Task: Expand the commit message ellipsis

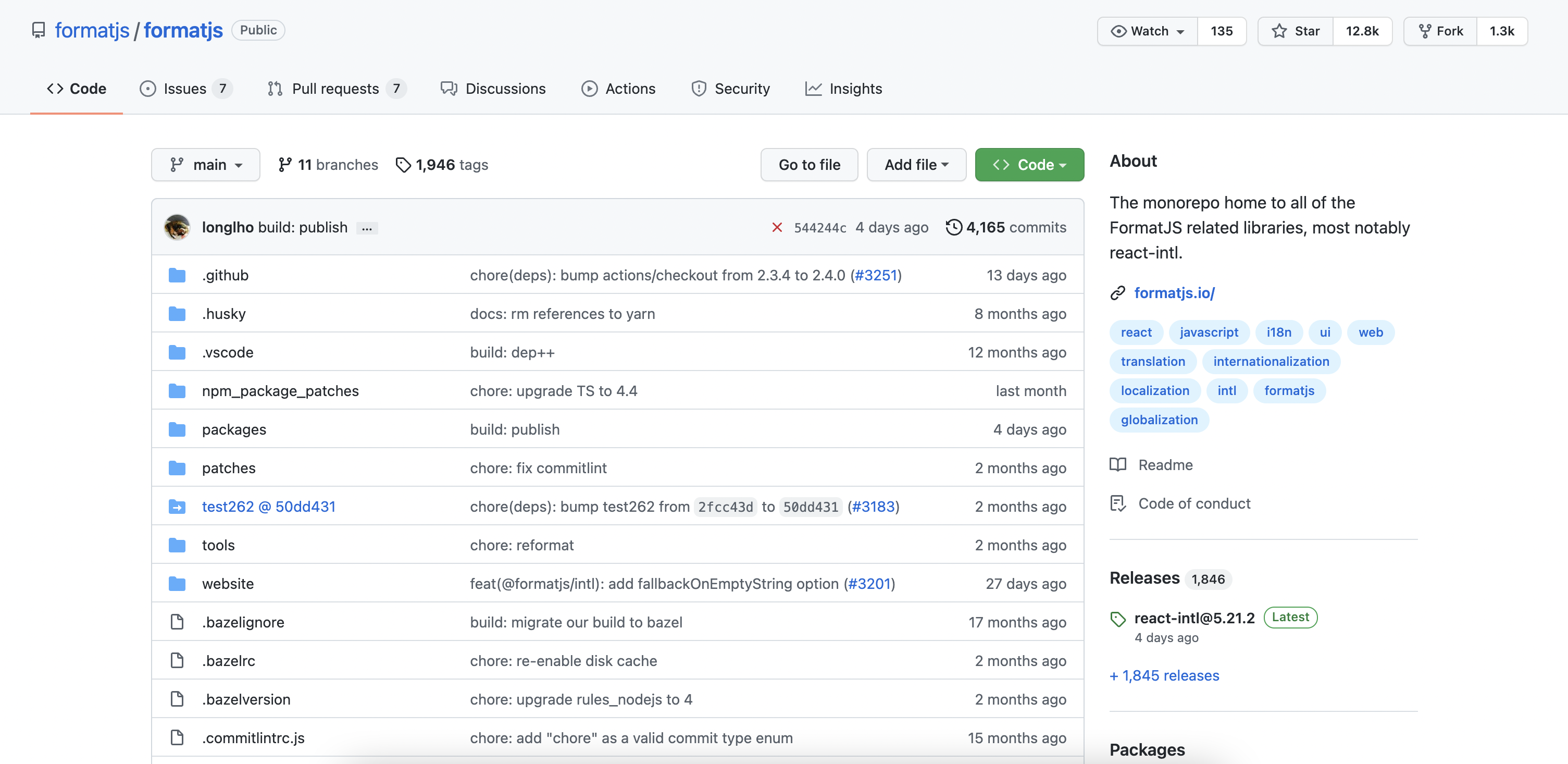Action: (x=366, y=228)
